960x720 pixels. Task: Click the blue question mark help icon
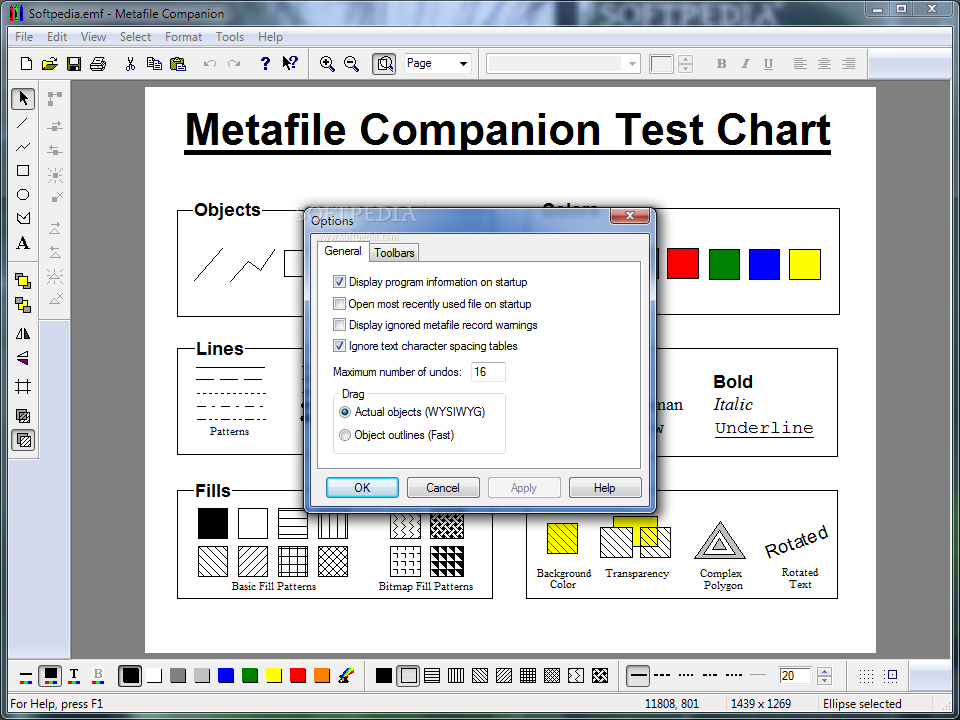[264, 63]
